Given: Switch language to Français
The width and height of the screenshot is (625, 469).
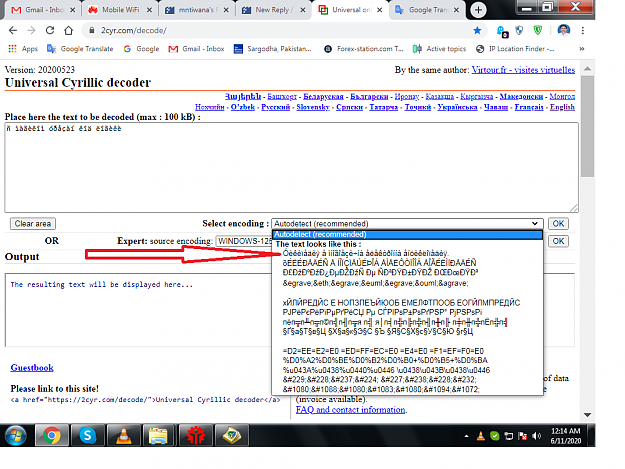Looking at the screenshot, I should [529, 107].
